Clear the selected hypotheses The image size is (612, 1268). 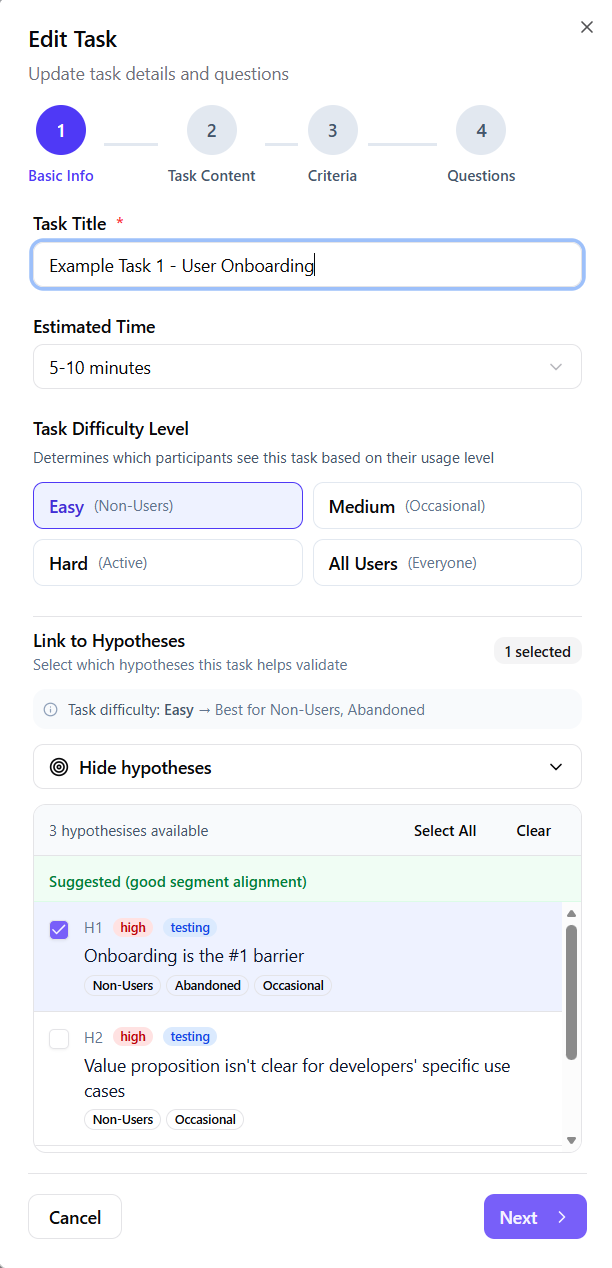pyautogui.click(x=534, y=831)
